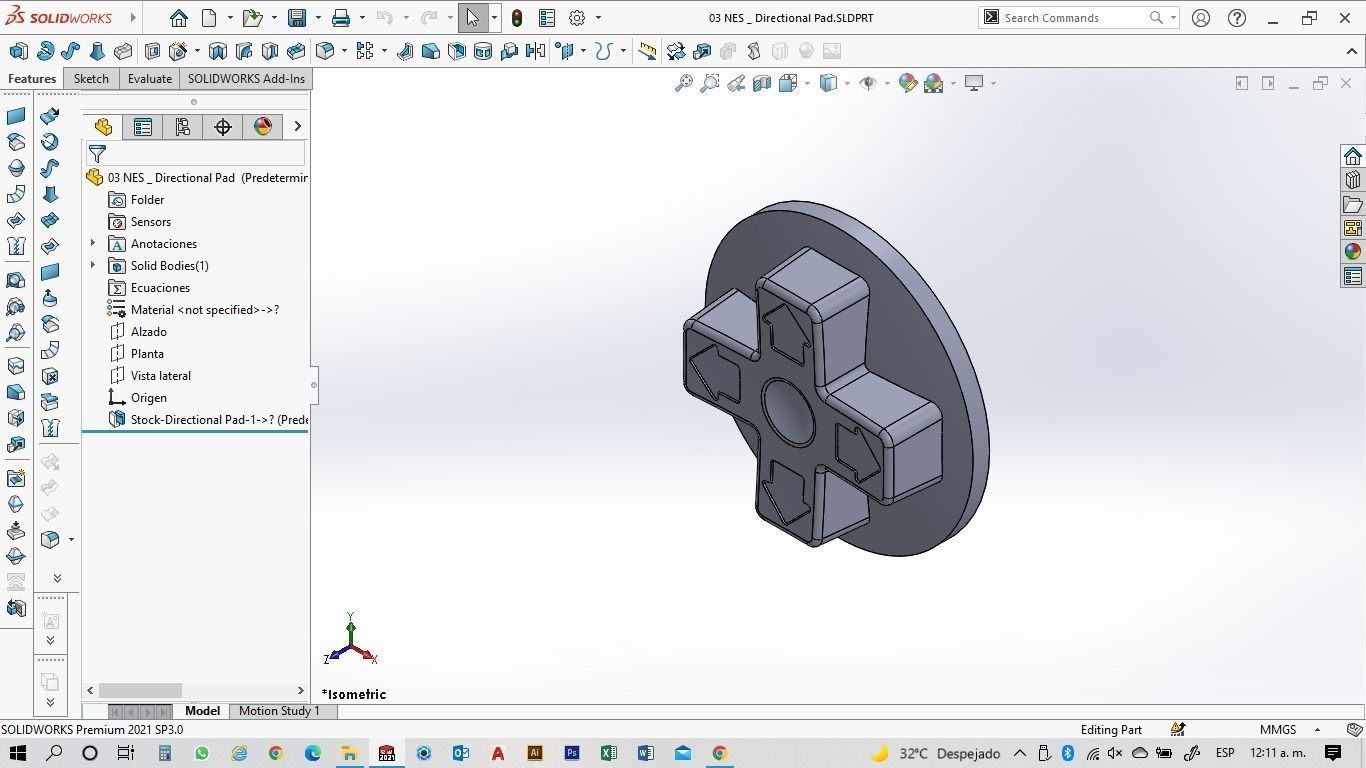This screenshot has width=1366, height=768.
Task: Click the Previous View icon
Action: tap(736, 83)
